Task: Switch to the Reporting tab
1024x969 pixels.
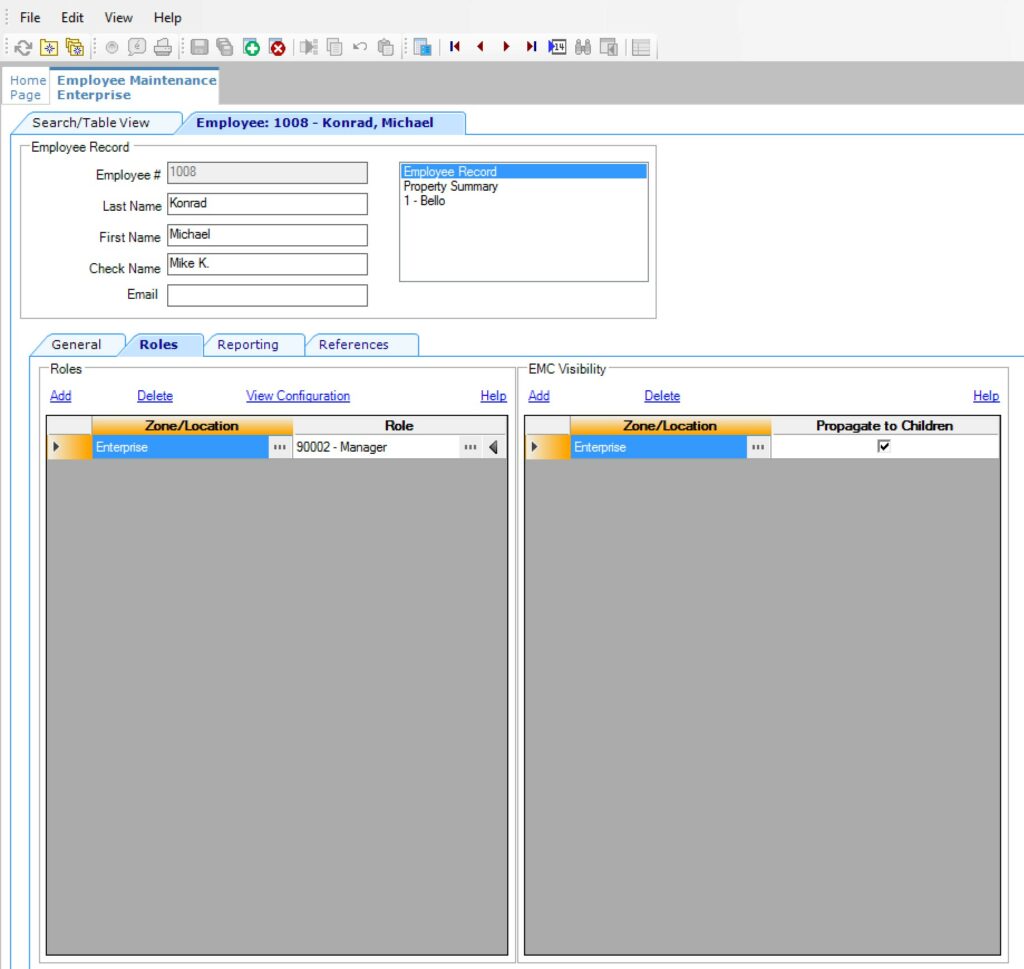Action: tap(248, 344)
